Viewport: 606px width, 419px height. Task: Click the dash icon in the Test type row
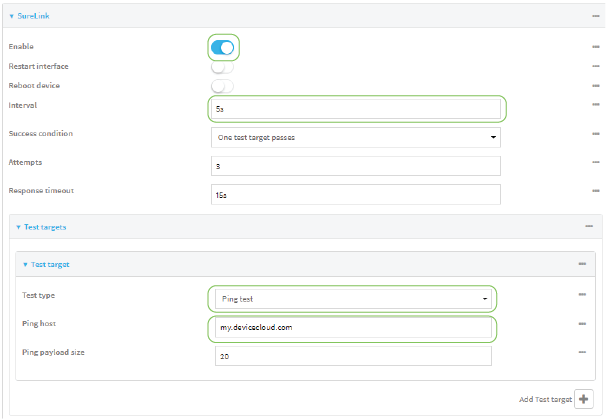tap(581, 295)
